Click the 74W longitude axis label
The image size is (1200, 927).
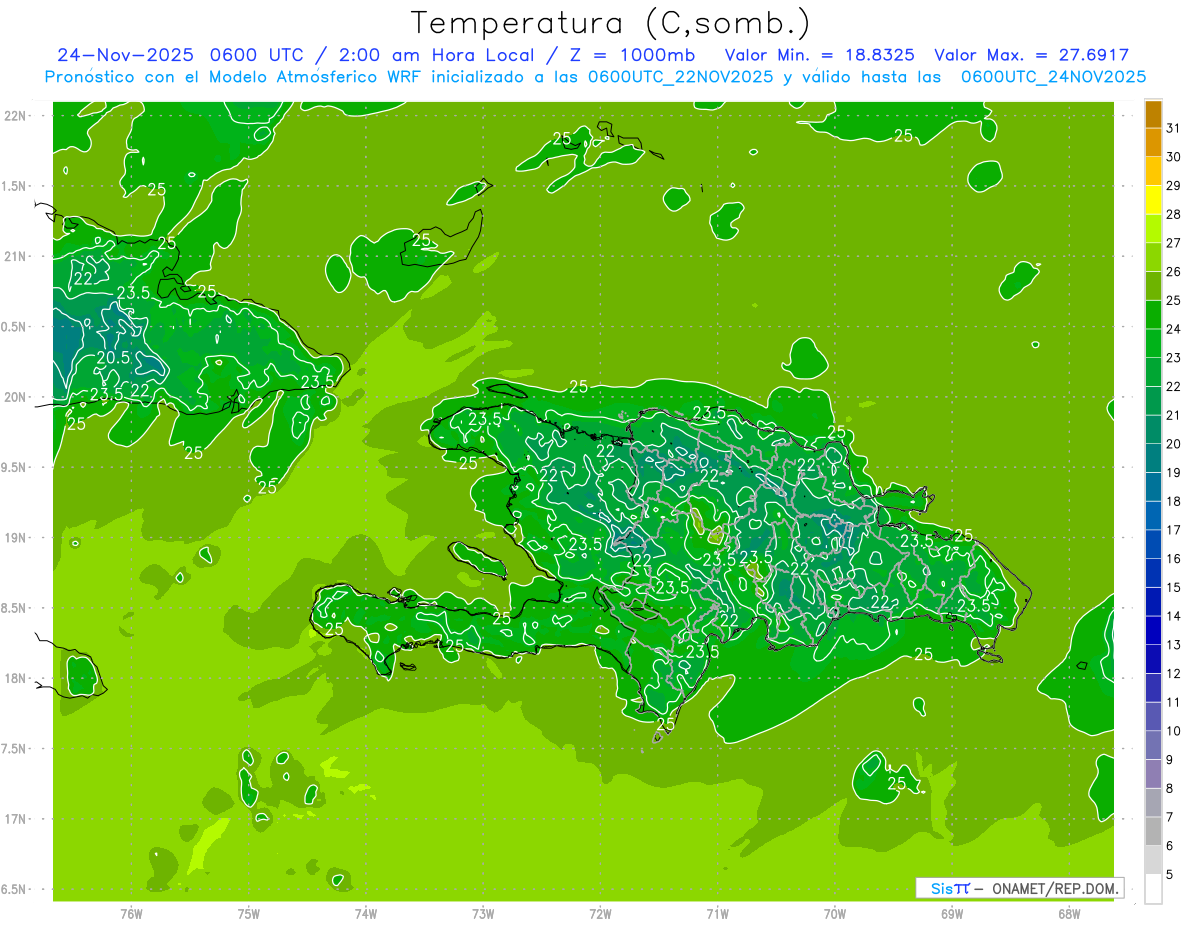tap(365, 914)
